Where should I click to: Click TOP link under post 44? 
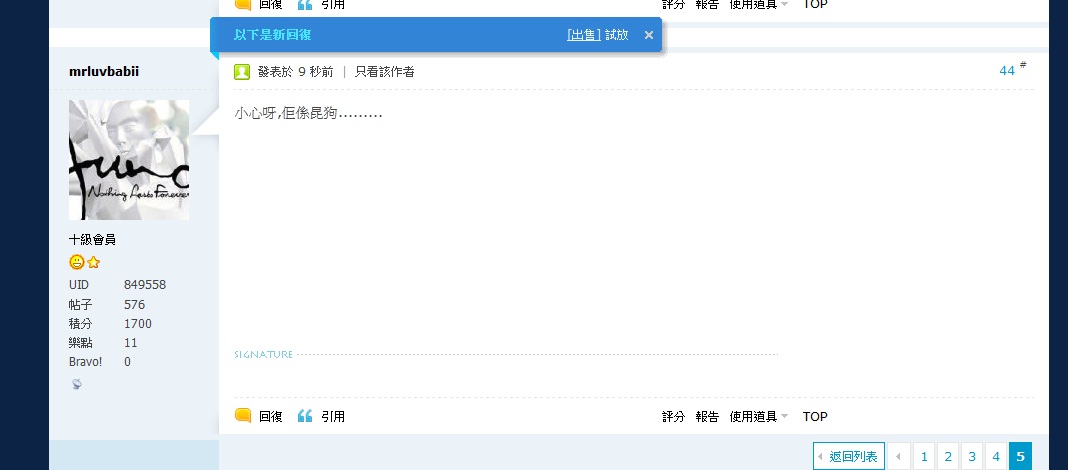(x=815, y=416)
